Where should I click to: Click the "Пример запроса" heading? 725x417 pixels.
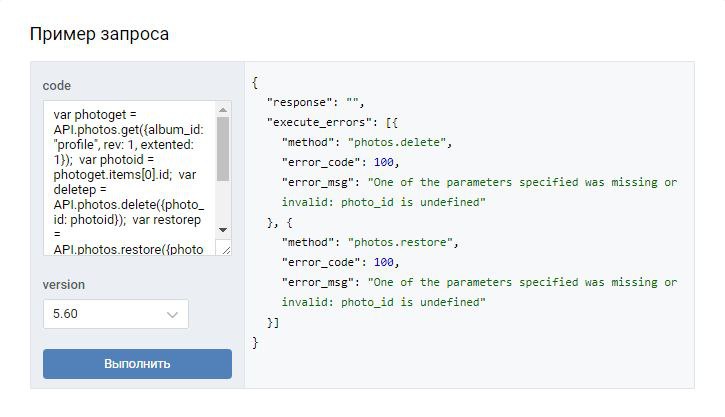(x=99, y=35)
